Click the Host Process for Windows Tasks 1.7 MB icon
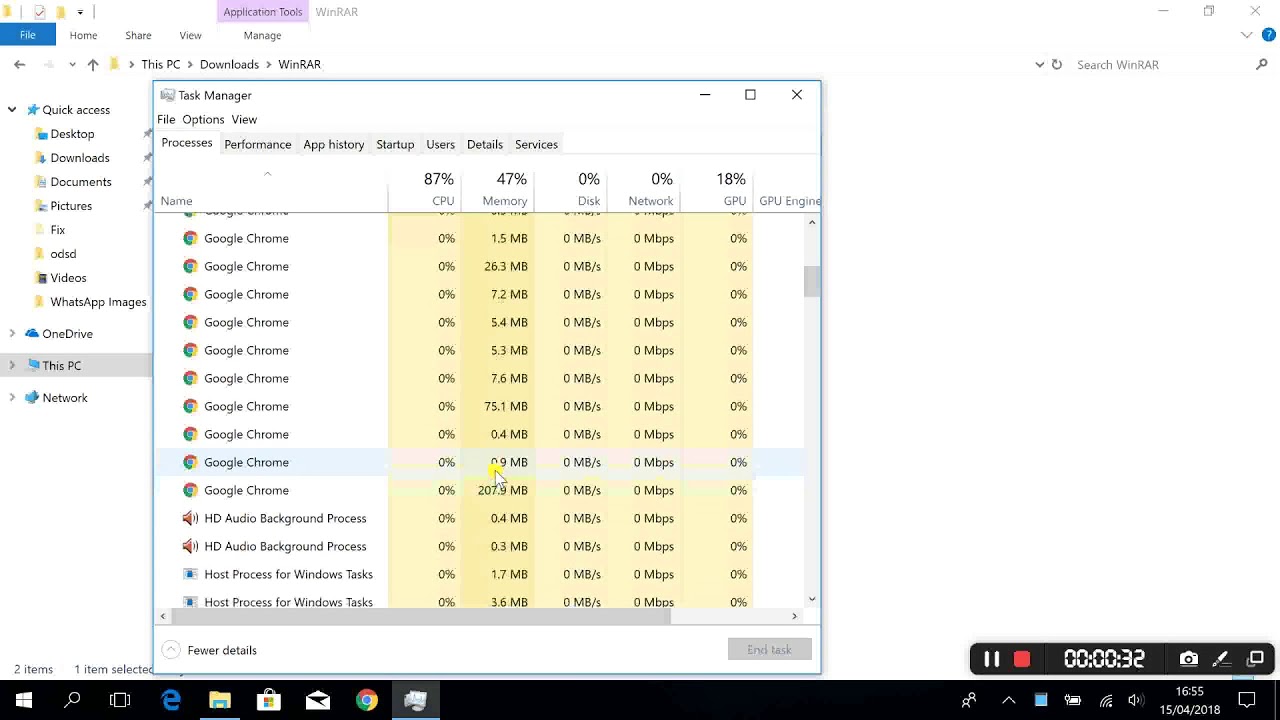This screenshot has height=720, width=1280. [x=190, y=574]
